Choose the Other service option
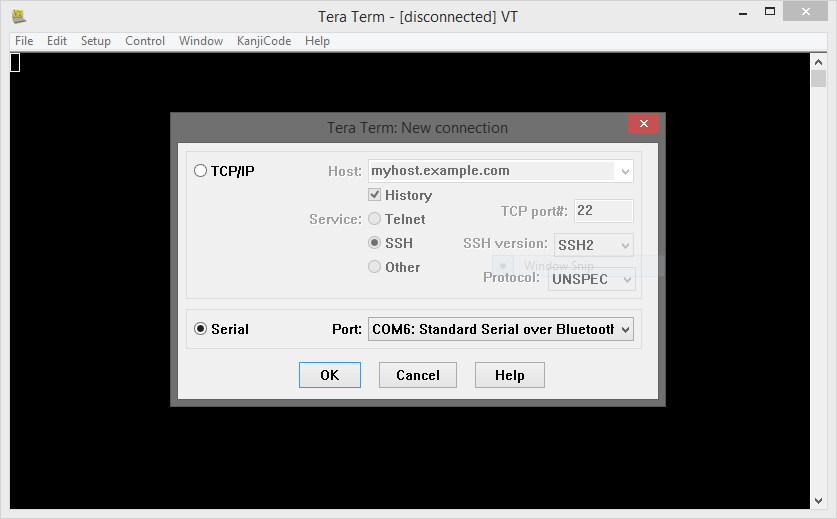This screenshot has width=837, height=519. pyautogui.click(x=374, y=267)
